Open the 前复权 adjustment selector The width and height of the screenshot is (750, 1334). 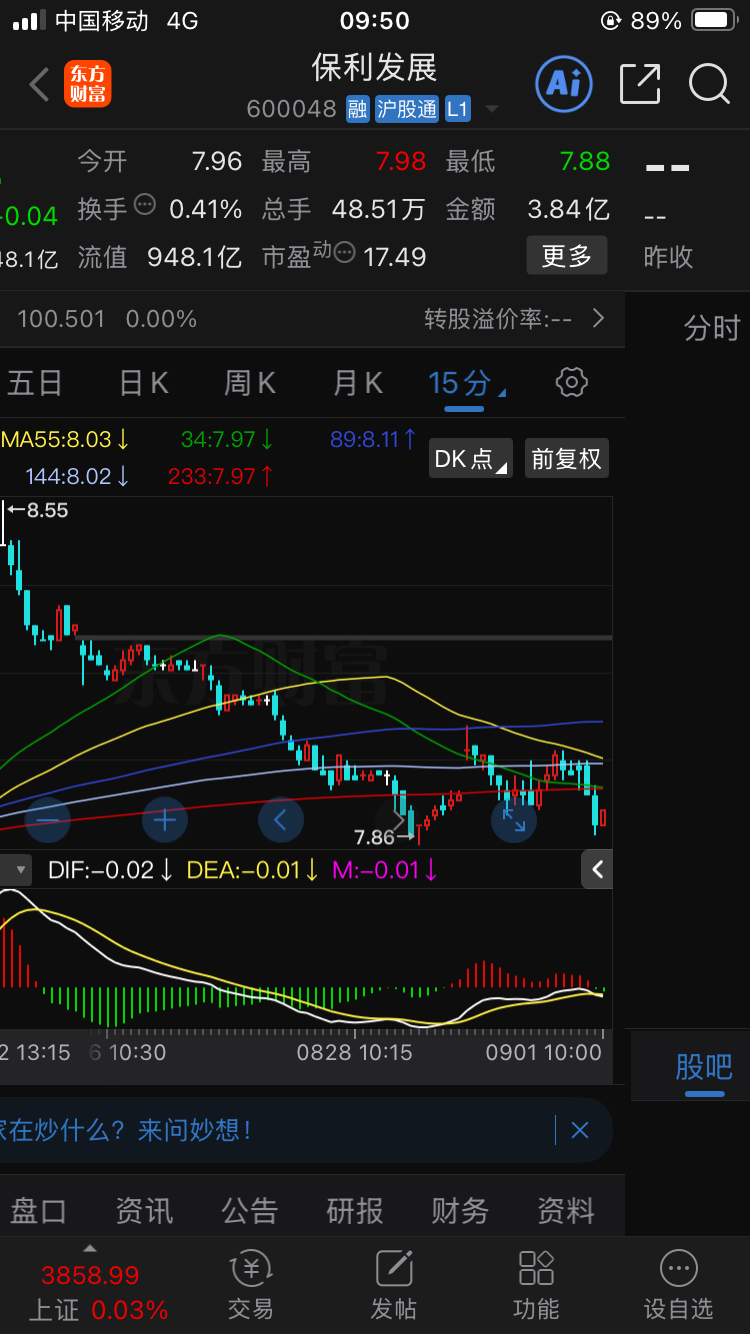[x=566, y=459]
